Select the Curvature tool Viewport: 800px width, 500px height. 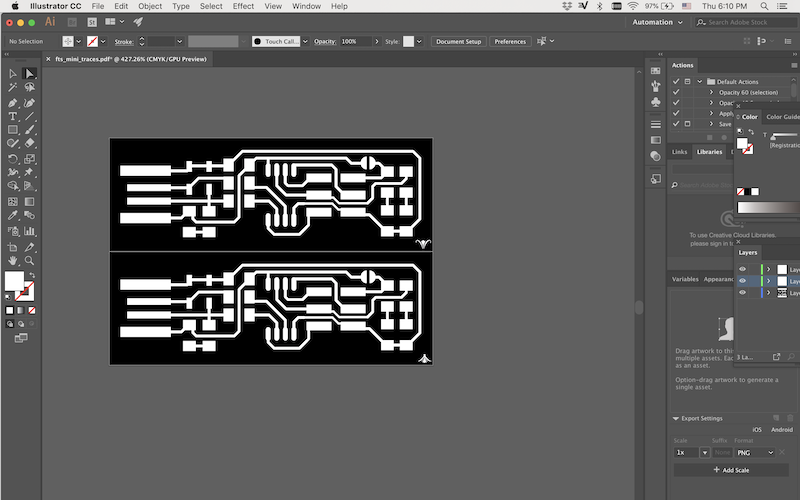pyautogui.click(x=30, y=103)
